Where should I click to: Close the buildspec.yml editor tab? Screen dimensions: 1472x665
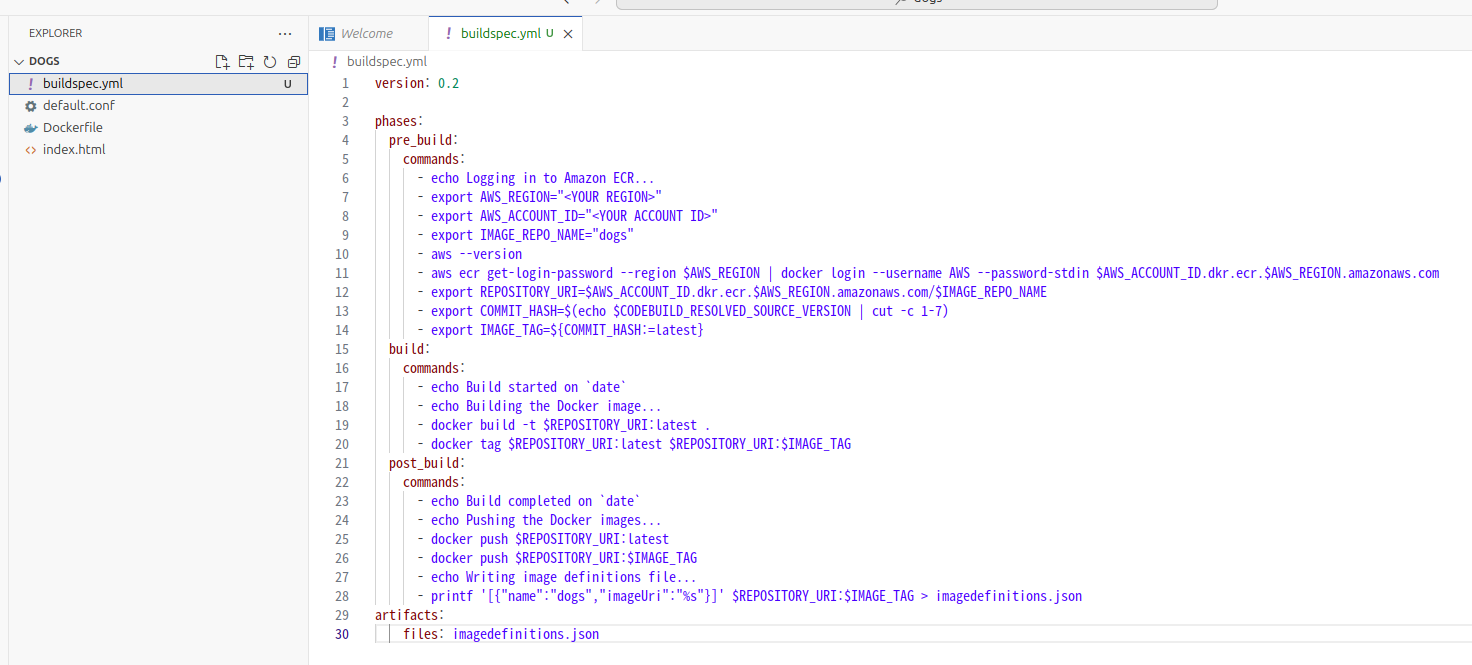coord(568,34)
